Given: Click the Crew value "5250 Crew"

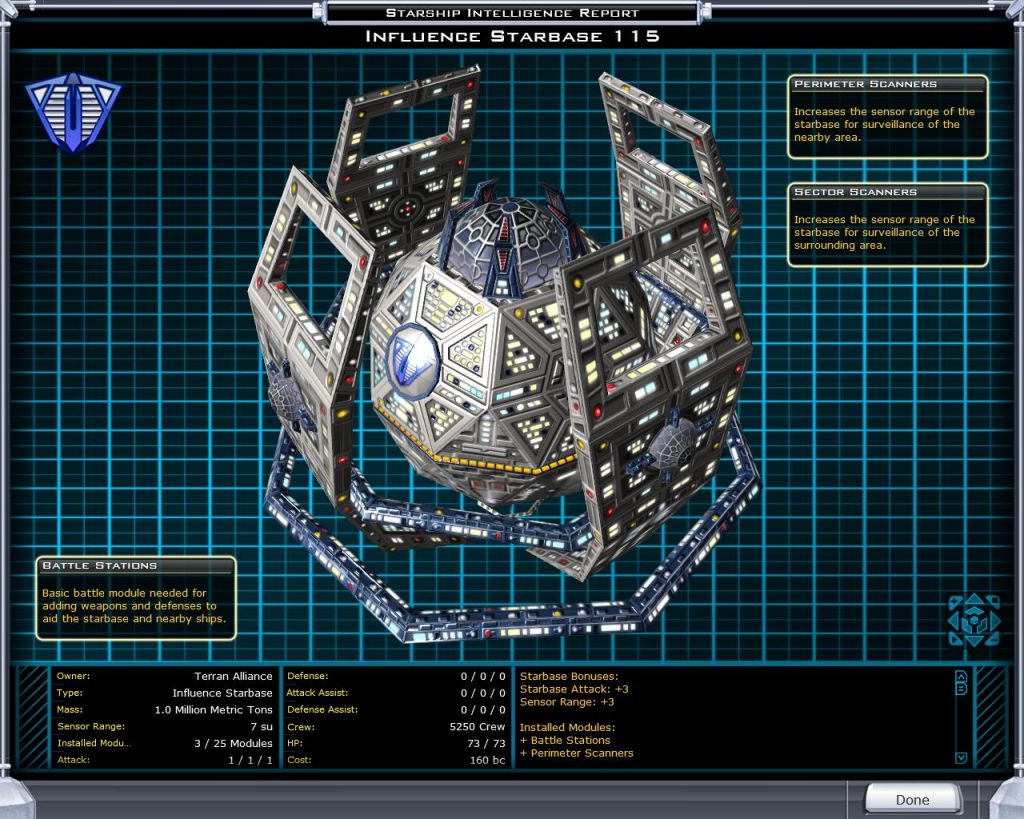Looking at the screenshot, I should tap(477, 726).
